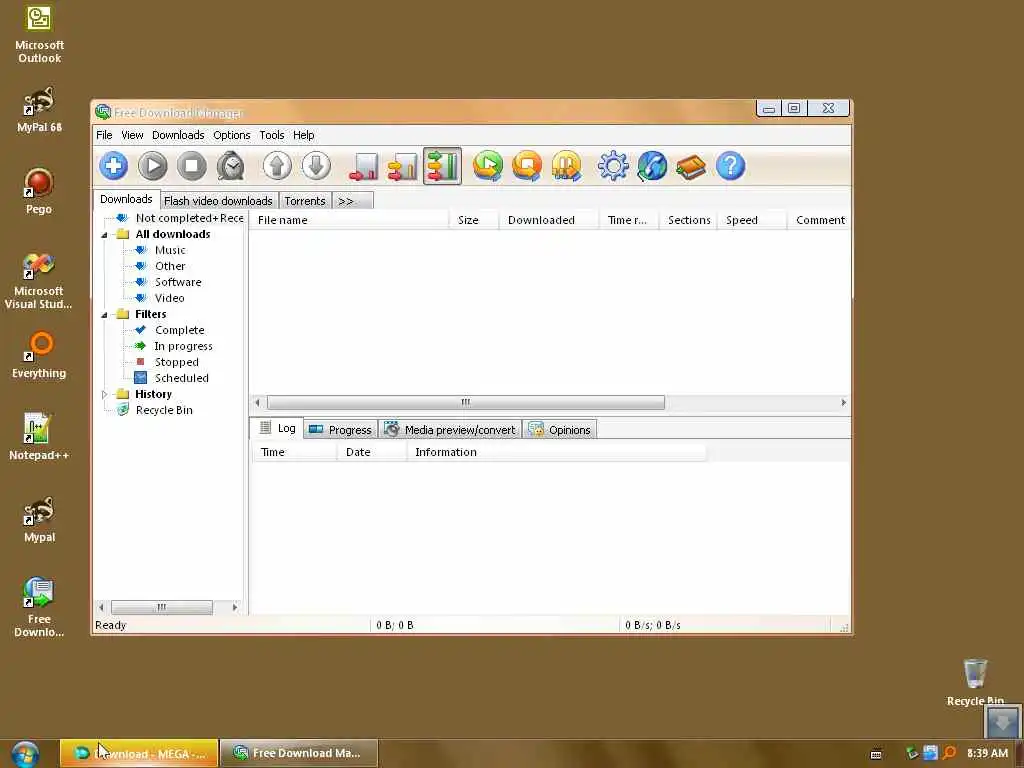Select the Music download group
This screenshot has width=1024, height=768.
pyautogui.click(x=170, y=250)
